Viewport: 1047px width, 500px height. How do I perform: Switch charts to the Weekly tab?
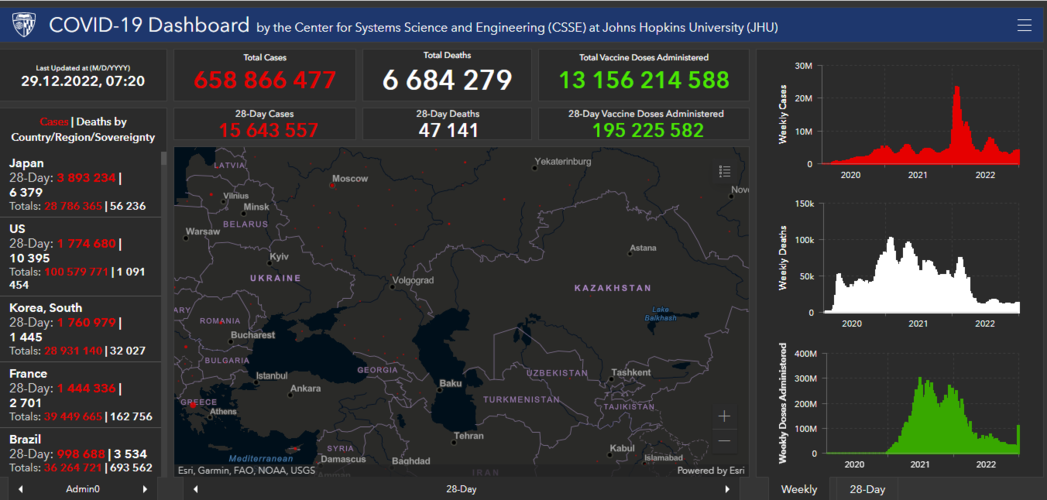799,489
